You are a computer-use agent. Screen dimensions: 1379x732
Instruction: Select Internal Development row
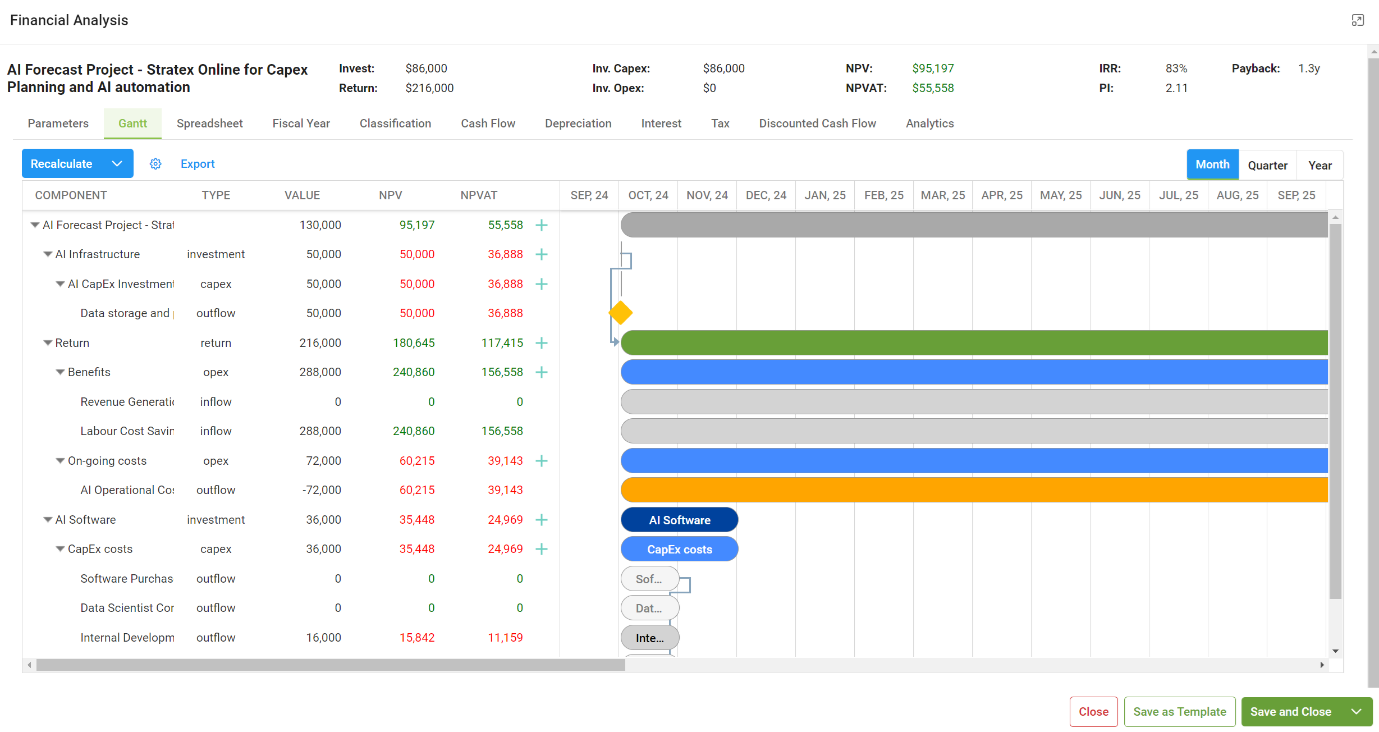[290, 638]
